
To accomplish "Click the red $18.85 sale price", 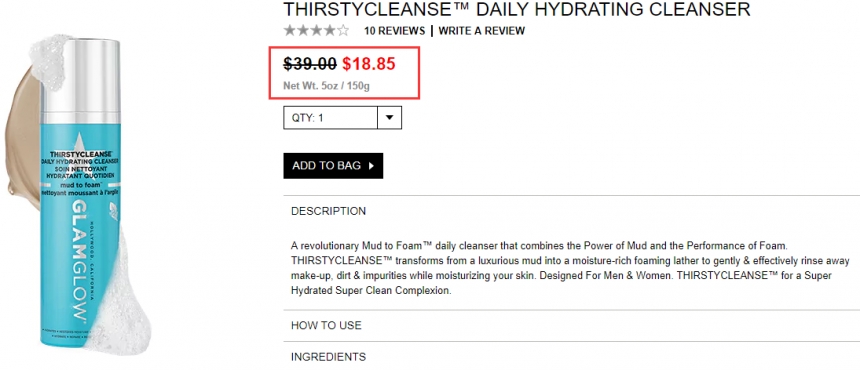I will 369,64.
